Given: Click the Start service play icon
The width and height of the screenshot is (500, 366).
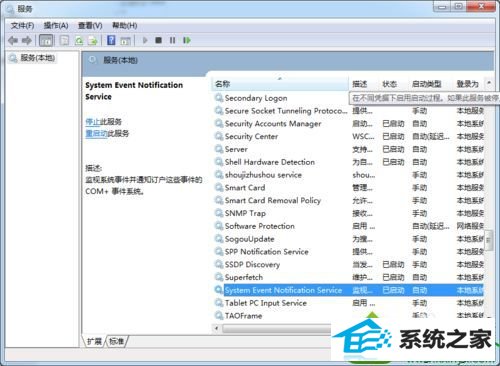Looking at the screenshot, I should click(145, 40).
